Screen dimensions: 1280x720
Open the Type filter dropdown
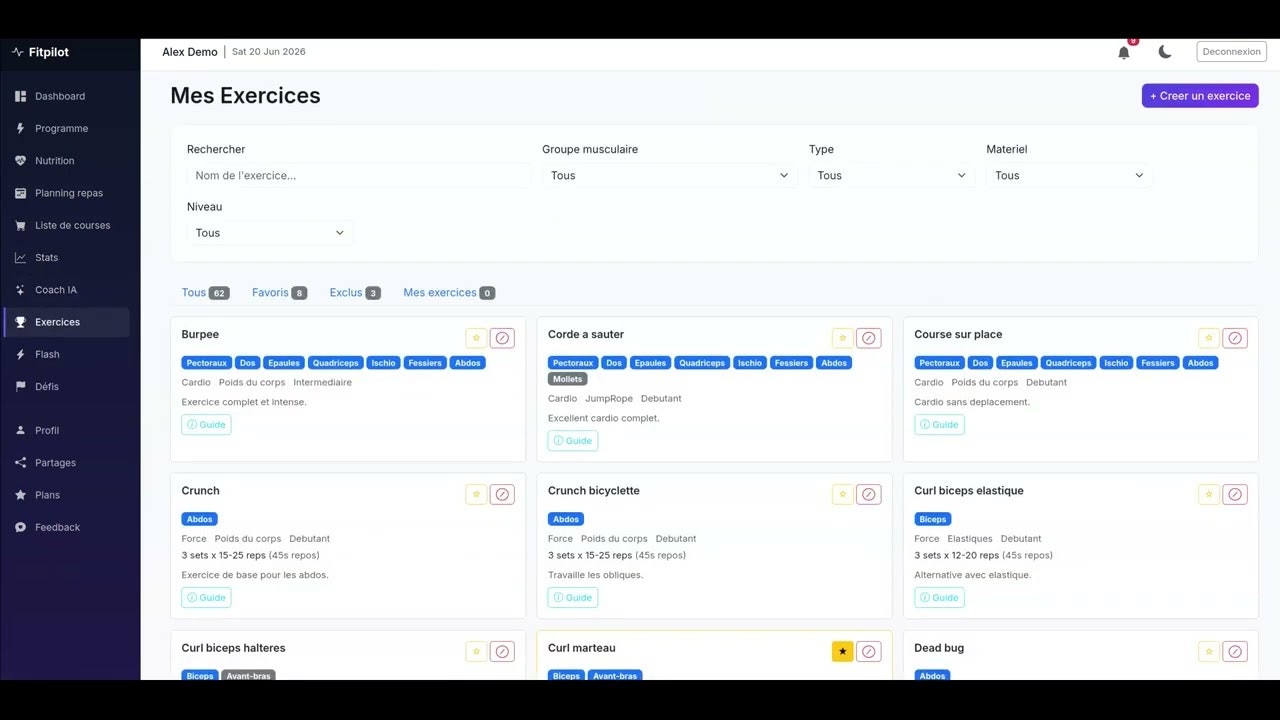point(891,175)
